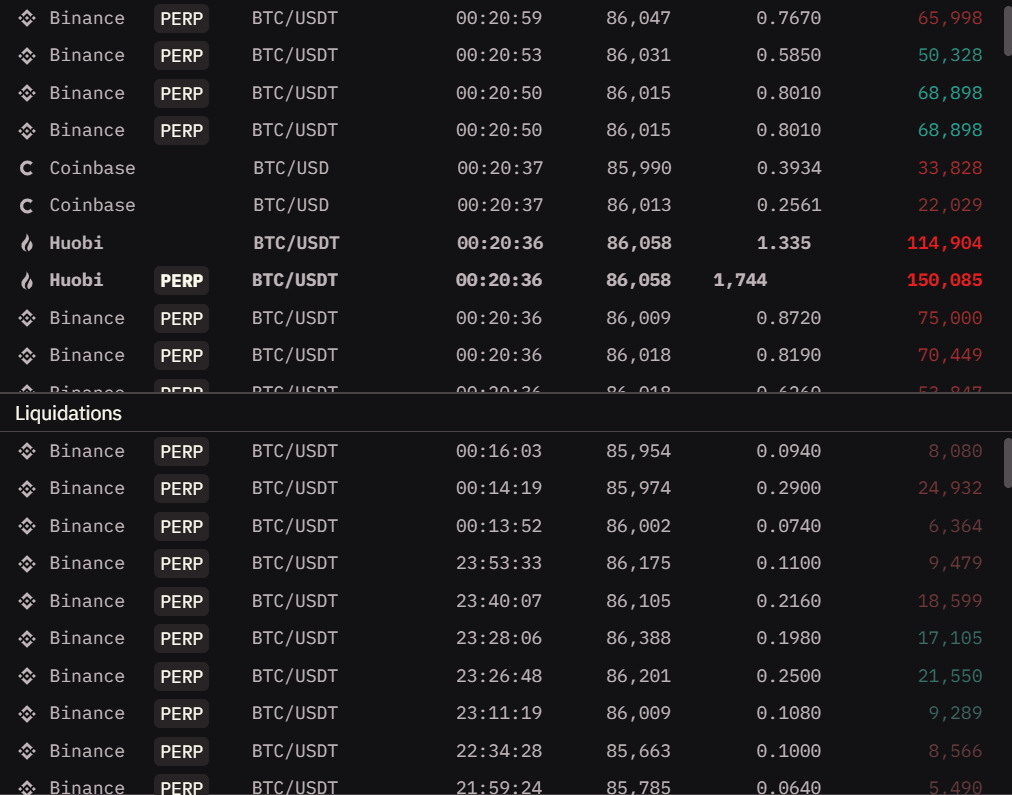This screenshot has width=1012, height=795.
Task: Click the PERP badge on the 00:20:59 Binance row
Action: click(181, 18)
